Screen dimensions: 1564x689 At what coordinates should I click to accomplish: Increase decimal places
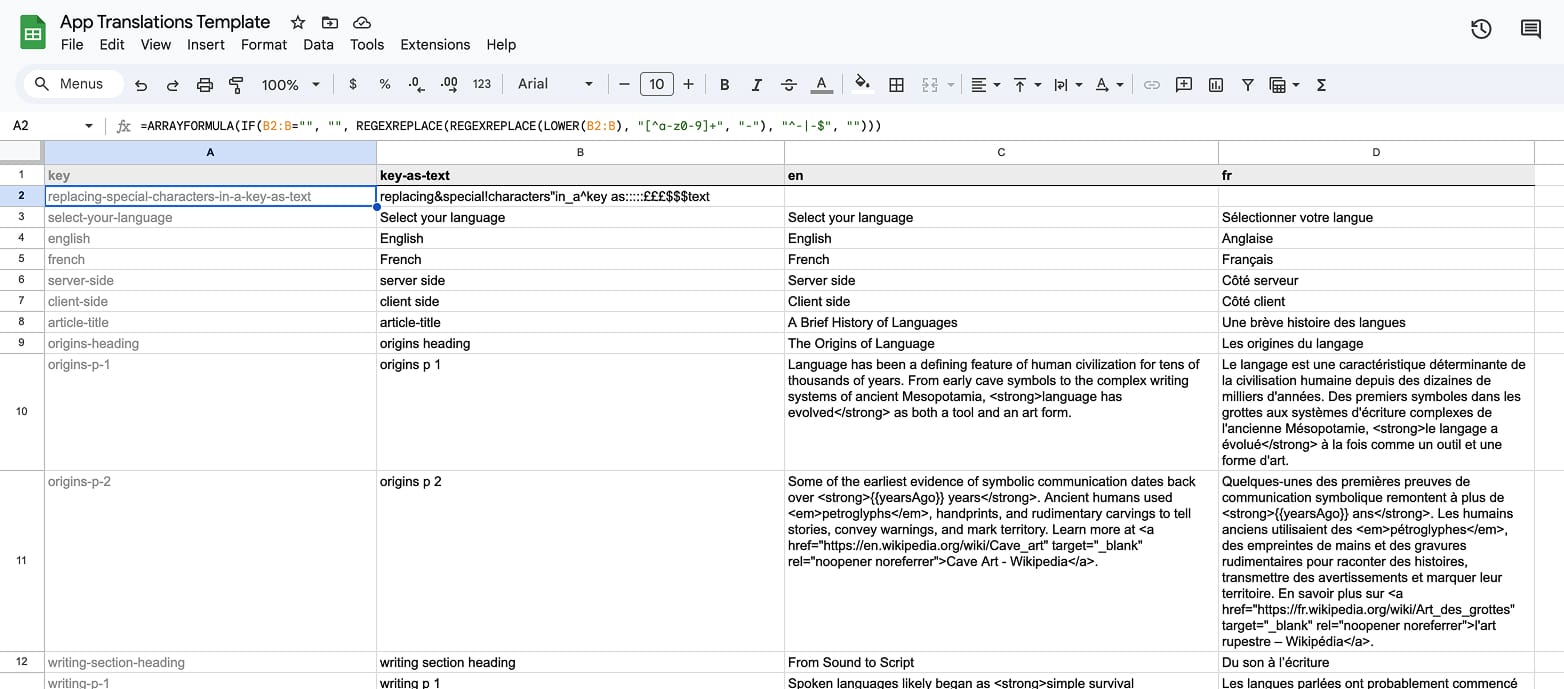pos(449,85)
